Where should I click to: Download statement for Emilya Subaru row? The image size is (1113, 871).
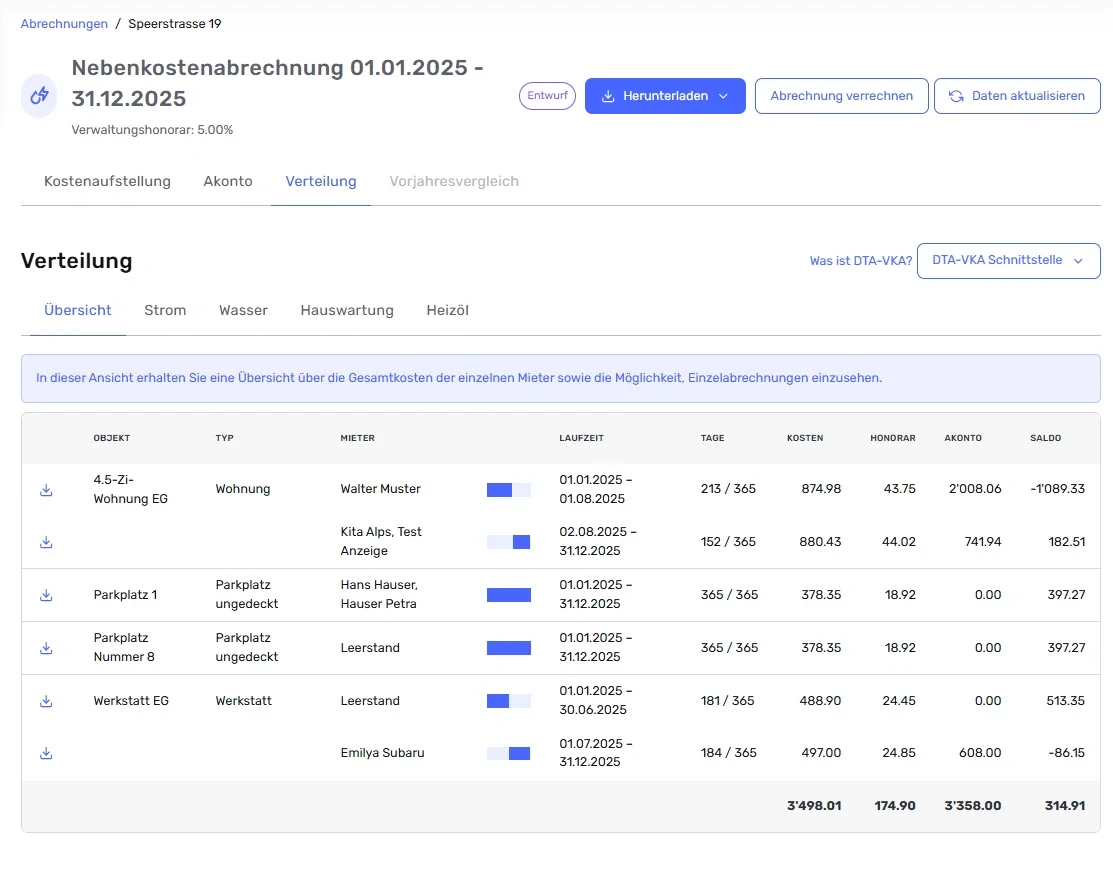click(x=46, y=753)
